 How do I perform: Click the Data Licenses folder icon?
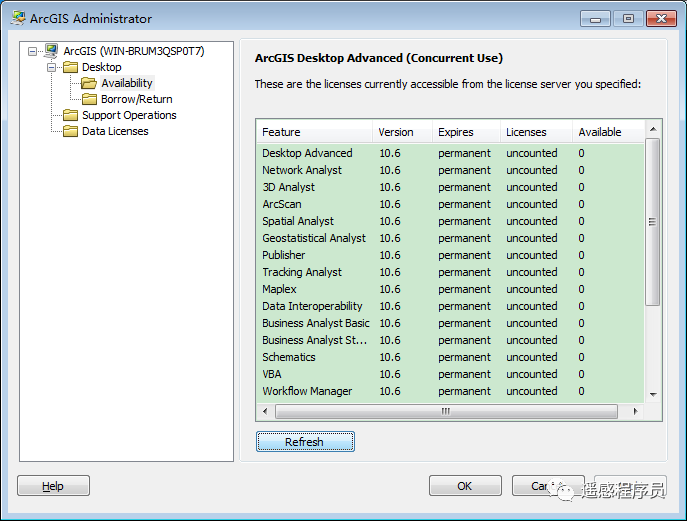click(71, 131)
